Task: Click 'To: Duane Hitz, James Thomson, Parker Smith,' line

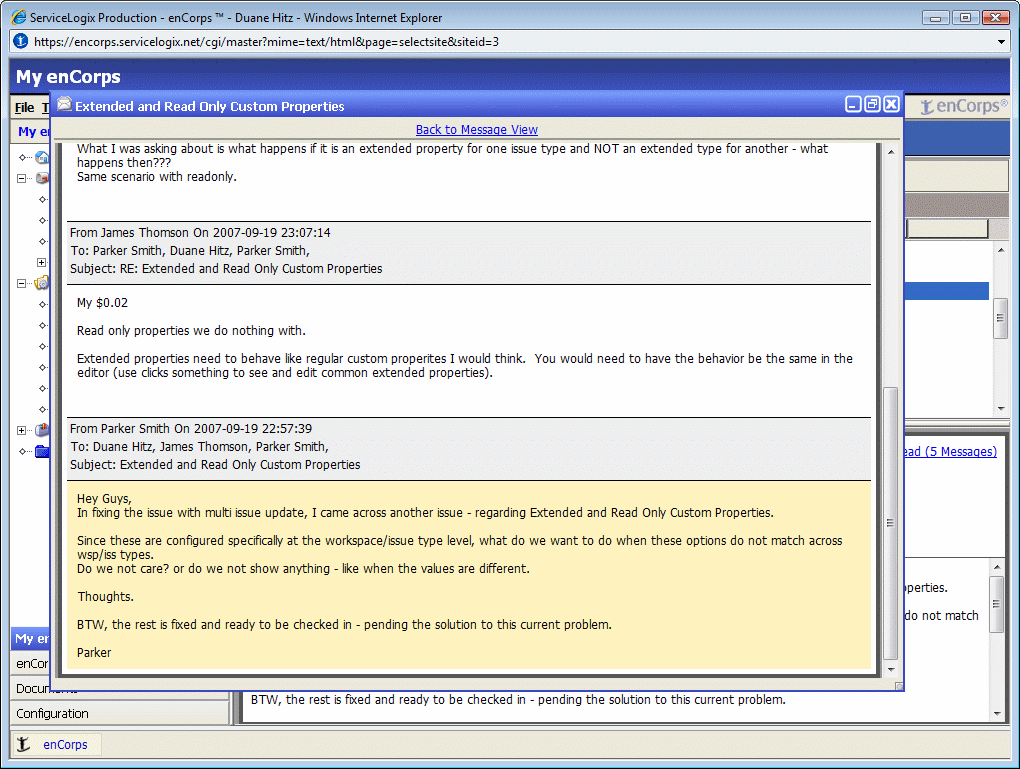Action: click(199, 447)
